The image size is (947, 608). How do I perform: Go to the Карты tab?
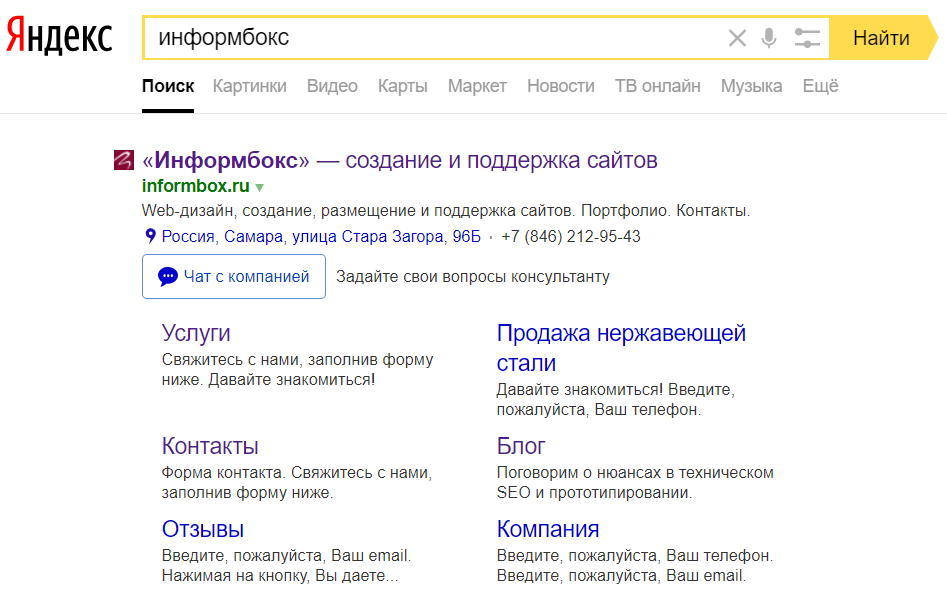click(403, 86)
